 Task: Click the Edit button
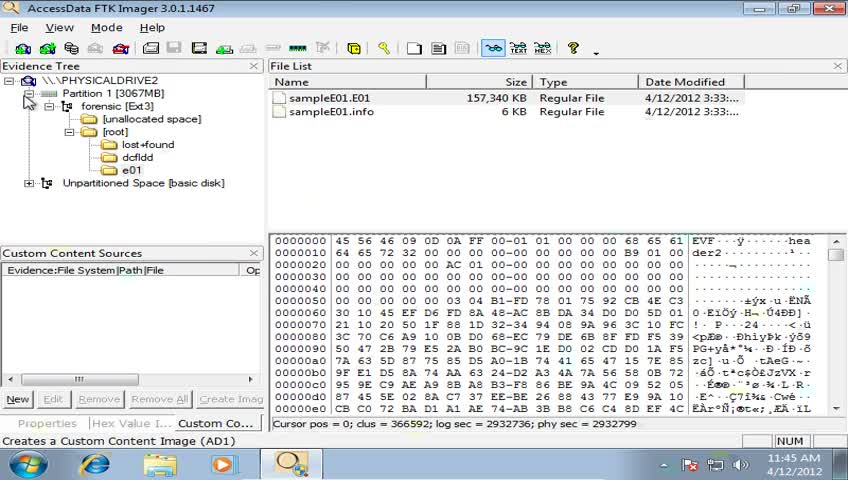pos(53,399)
